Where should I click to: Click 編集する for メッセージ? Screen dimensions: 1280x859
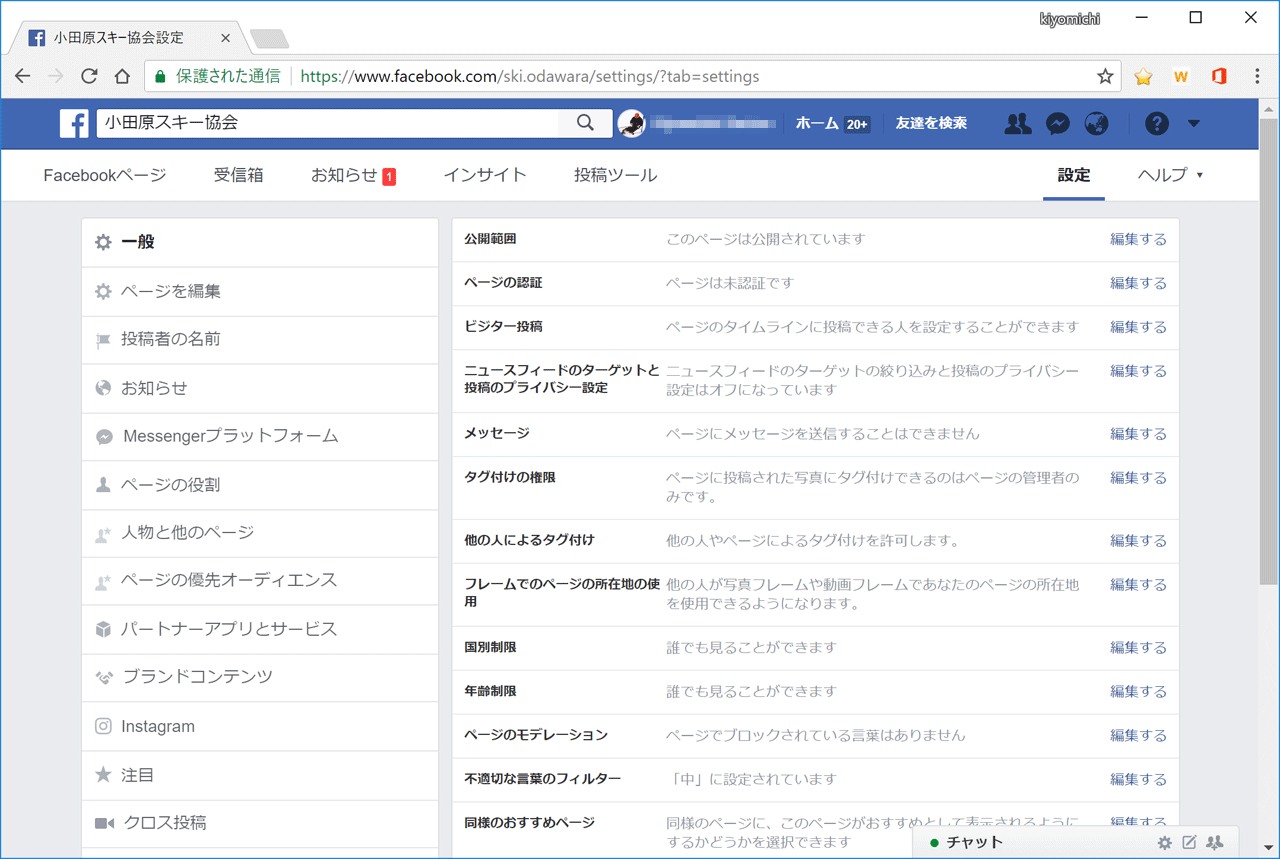click(x=1138, y=434)
